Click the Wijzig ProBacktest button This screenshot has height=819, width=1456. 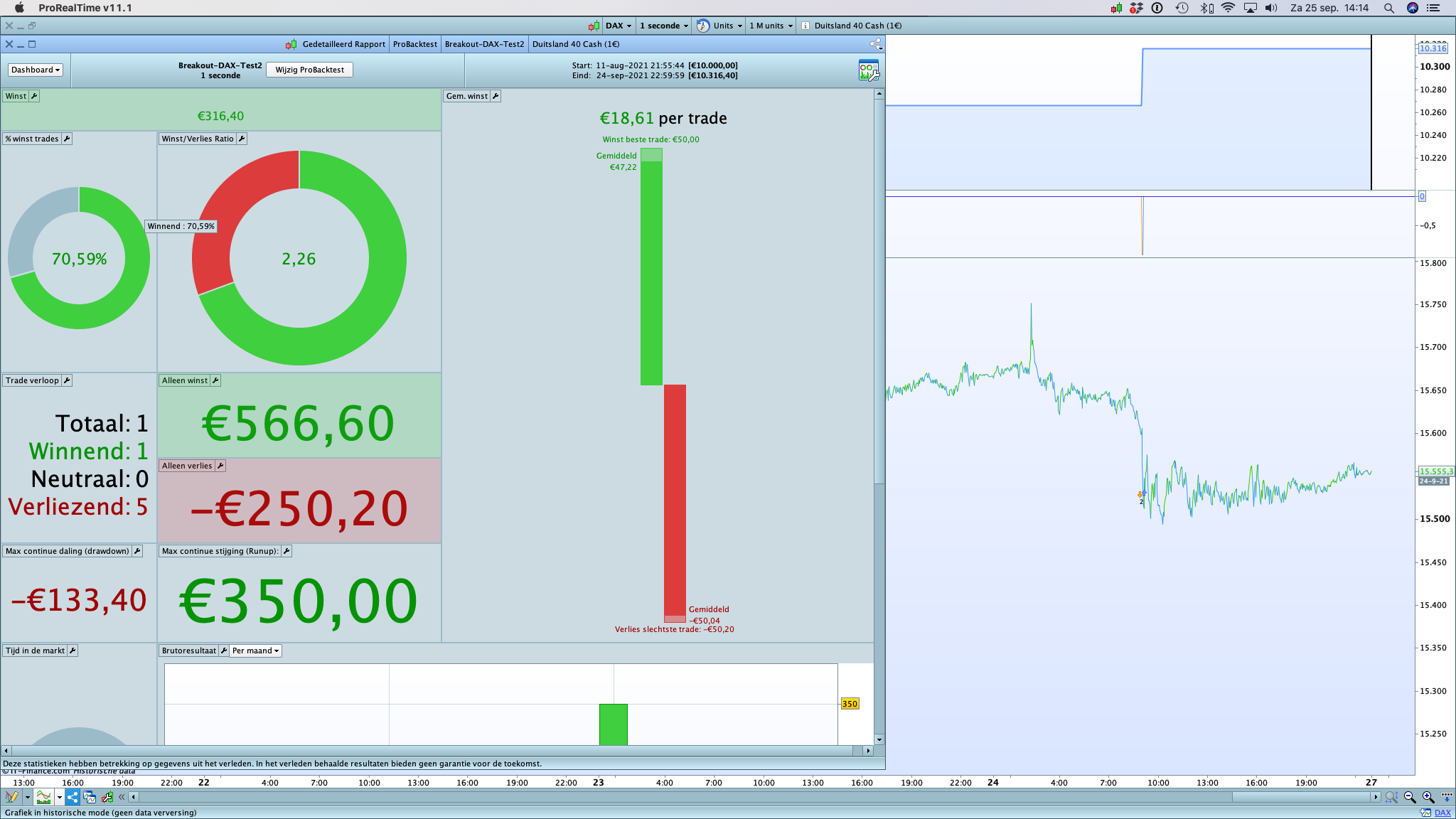coord(309,70)
